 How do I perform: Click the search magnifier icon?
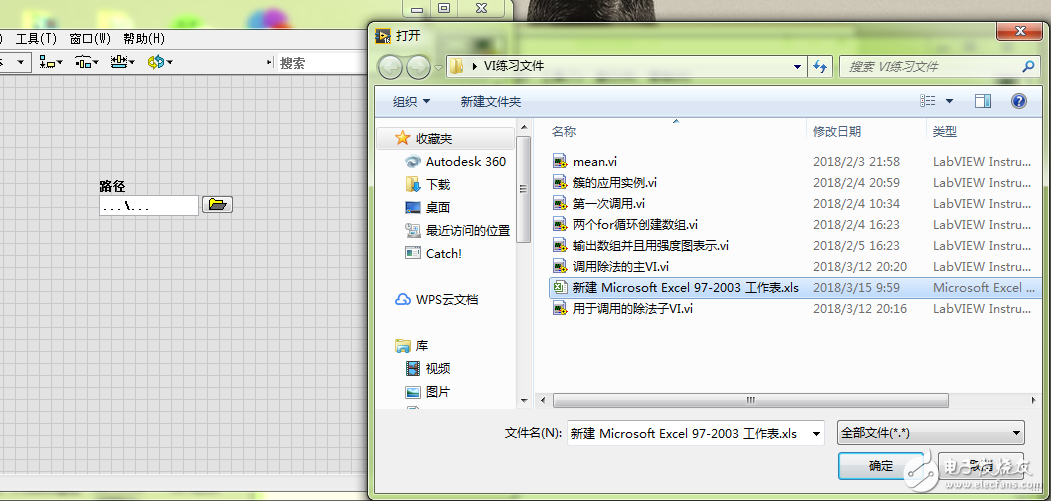tap(1028, 66)
